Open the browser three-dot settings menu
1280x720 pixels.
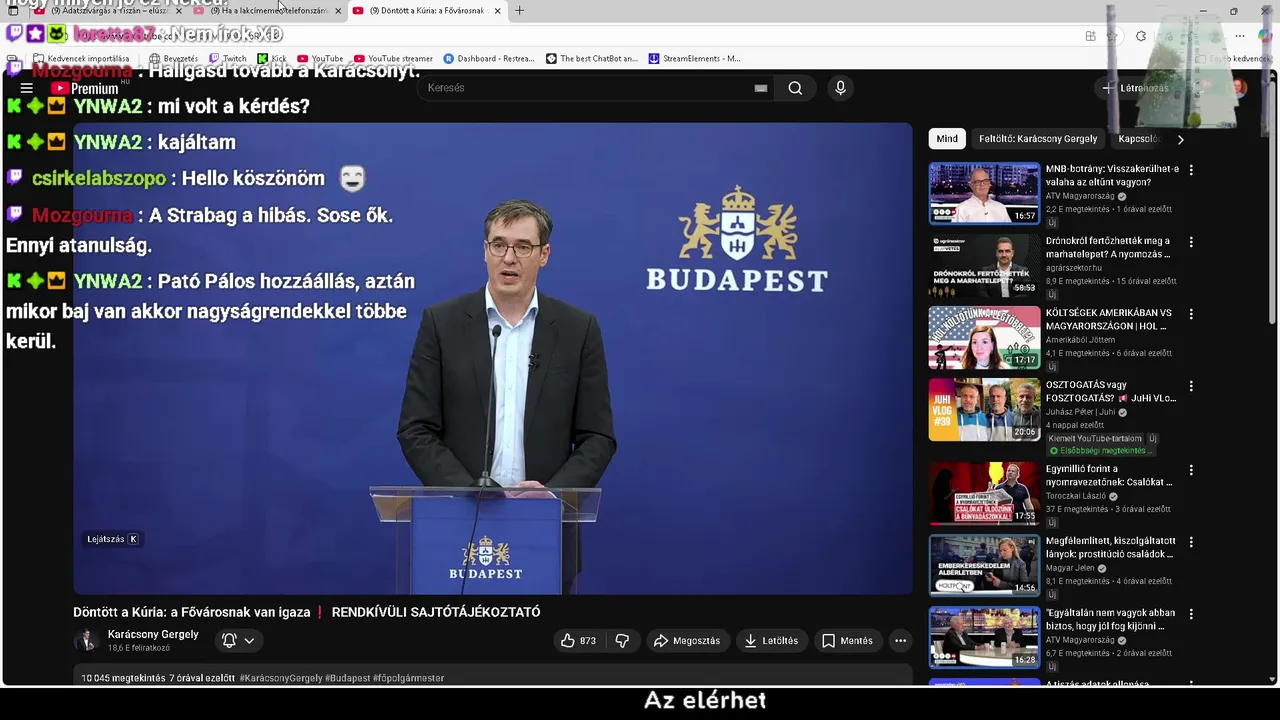point(1240,36)
